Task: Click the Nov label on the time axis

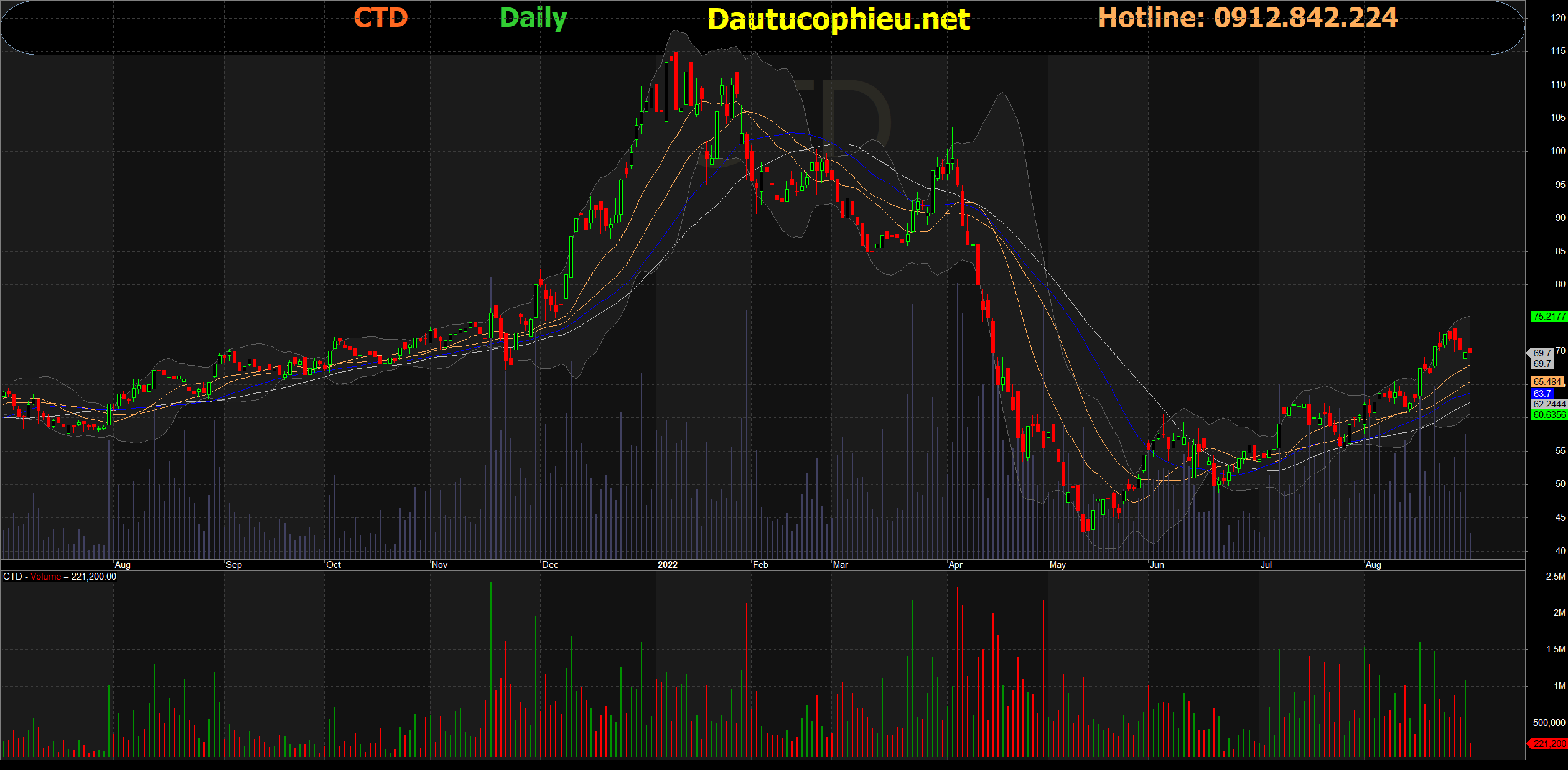Action: coord(439,565)
